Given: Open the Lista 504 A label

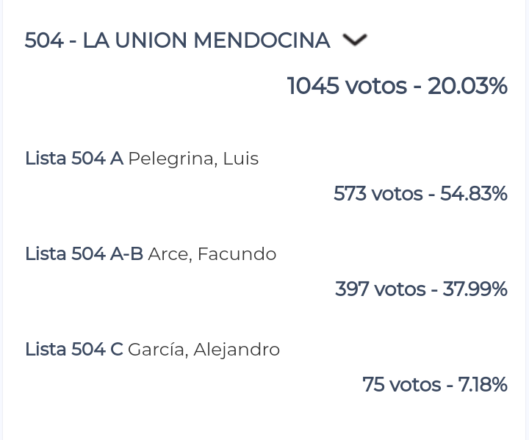Looking at the screenshot, I should tap(74, 158).
